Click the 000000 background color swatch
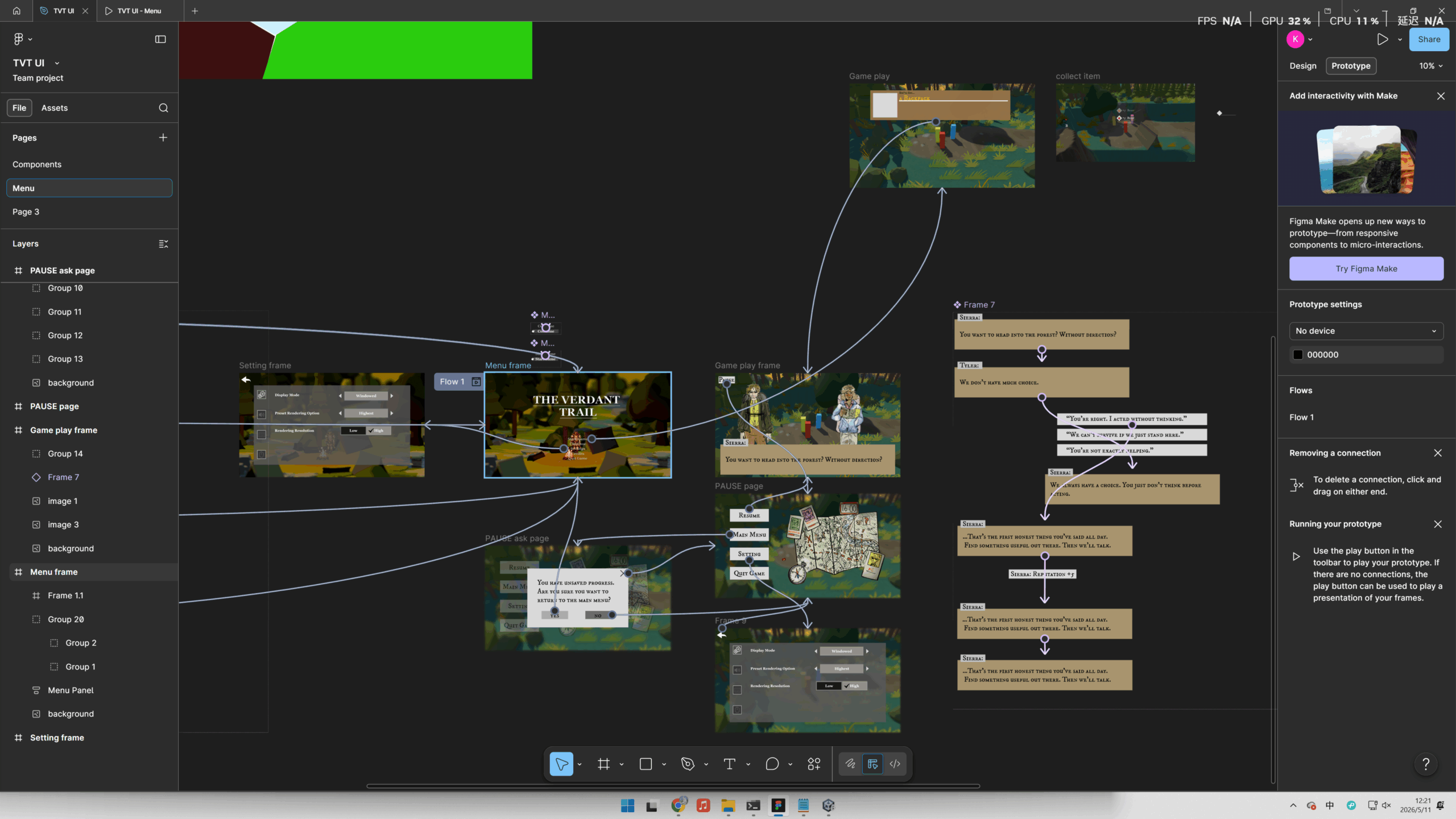The image size is (1456, 819). (x=1298, y=355)
